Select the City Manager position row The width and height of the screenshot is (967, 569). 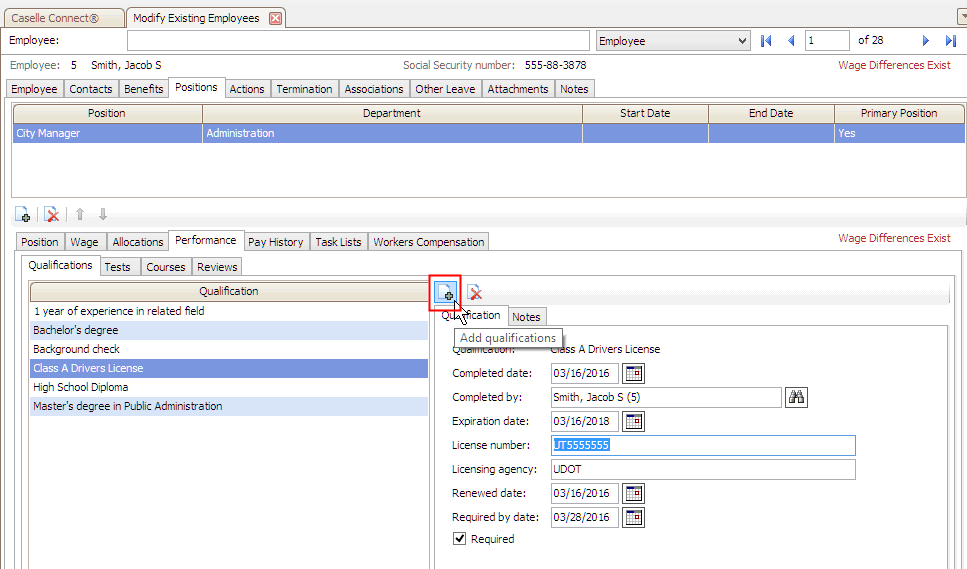click(x=107, y=133)
